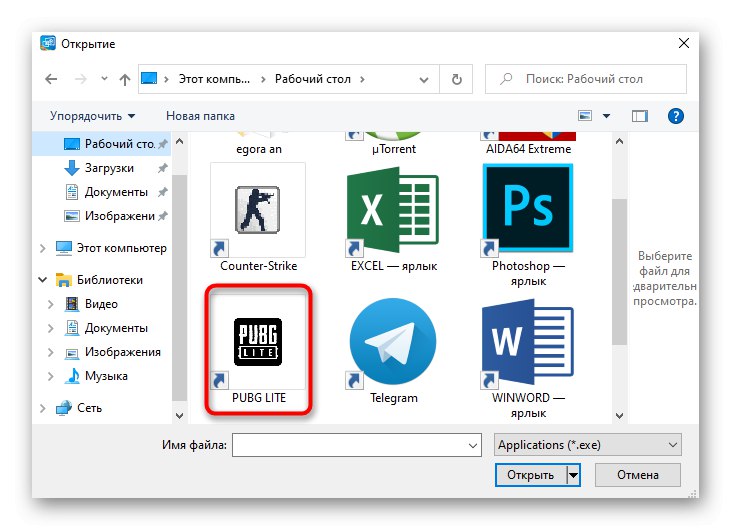Image resolution: width=731 pixels, height=530 pixels.
Task: Click the file list scrollbar thumb
Action: [x=619, y=271]
